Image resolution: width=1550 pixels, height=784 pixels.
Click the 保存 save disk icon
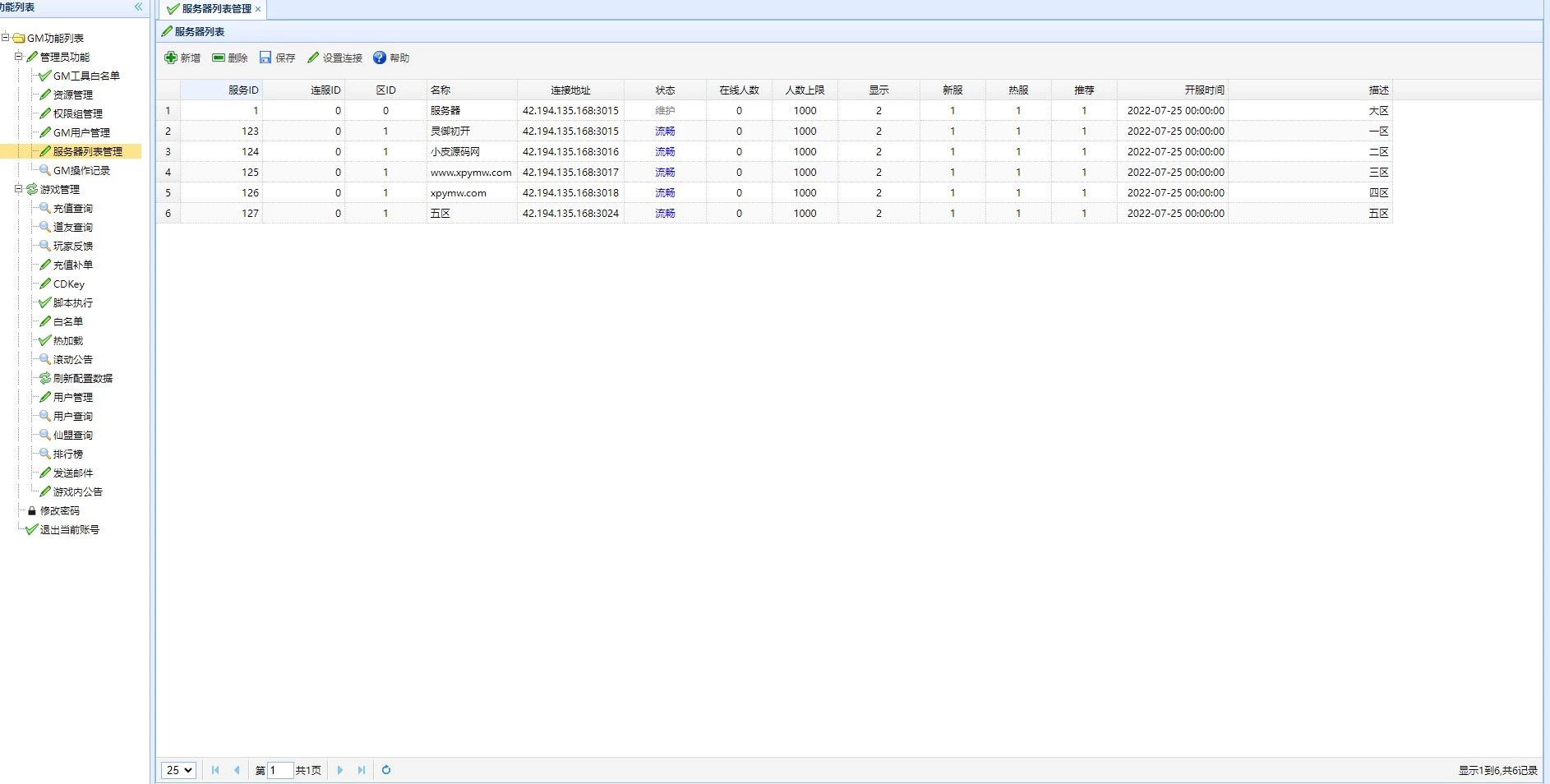coord(265,58)
